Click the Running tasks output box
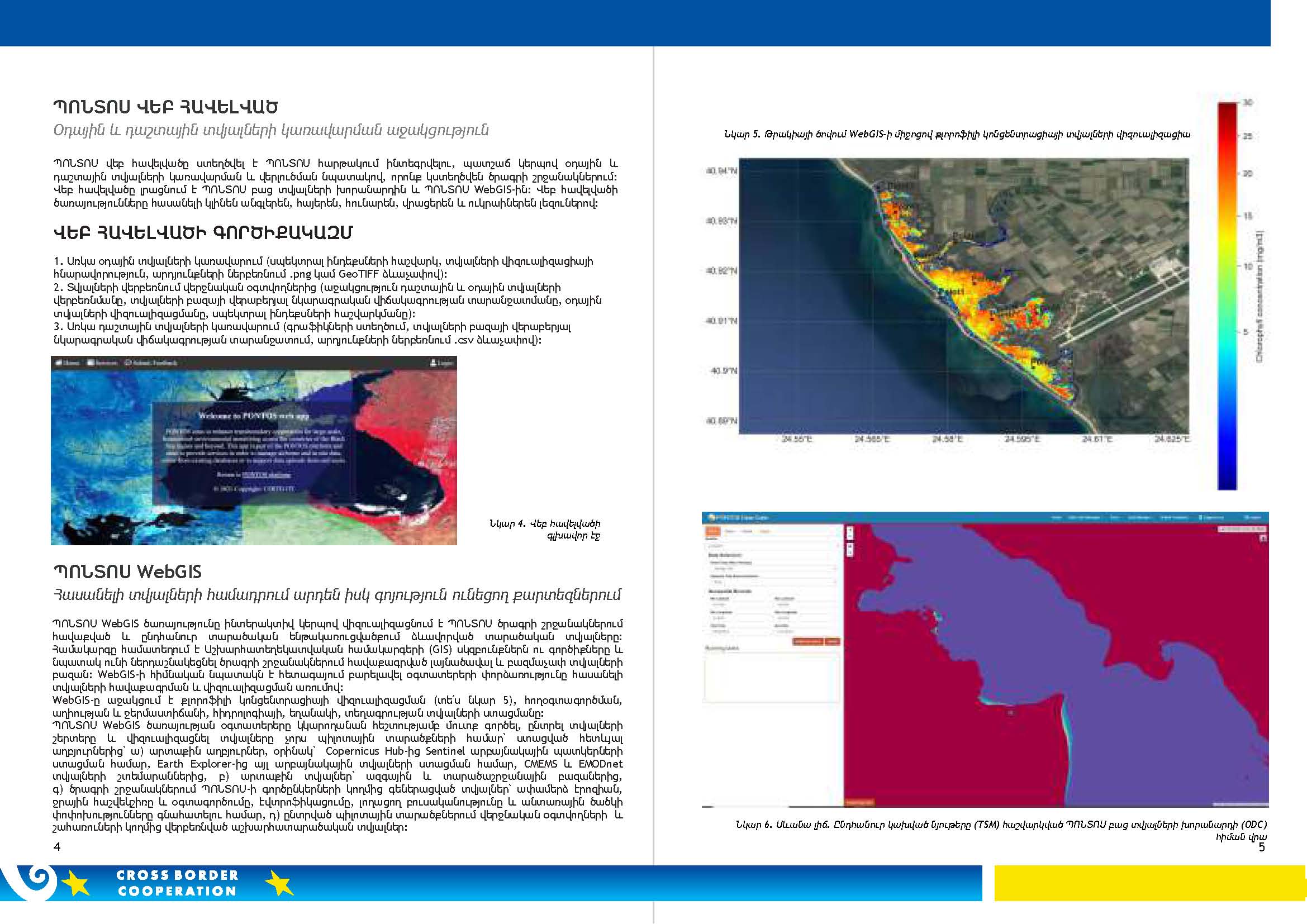Screen dimensions: 1307x924 point(772,677)
